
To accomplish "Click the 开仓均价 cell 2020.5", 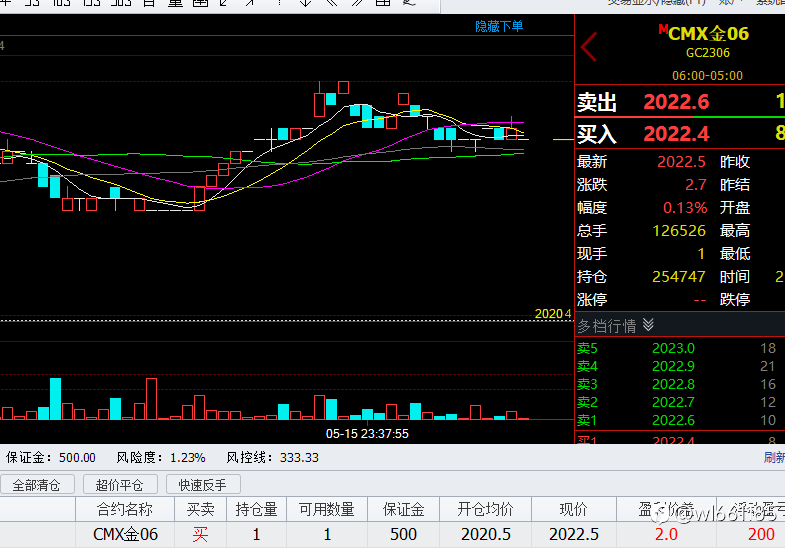I will (486, 534).
